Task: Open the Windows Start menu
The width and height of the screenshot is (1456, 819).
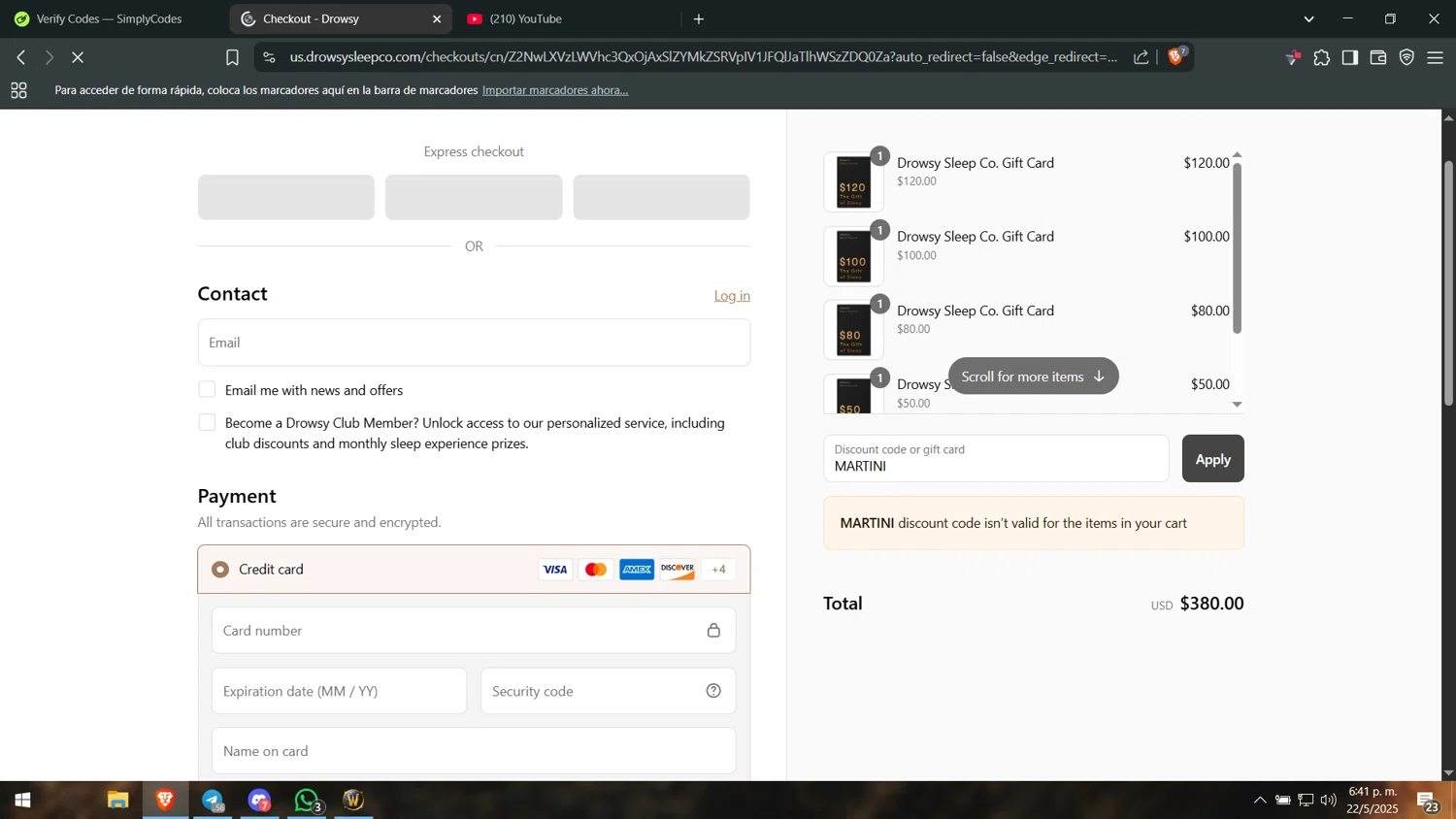Action: click(22, 801)
